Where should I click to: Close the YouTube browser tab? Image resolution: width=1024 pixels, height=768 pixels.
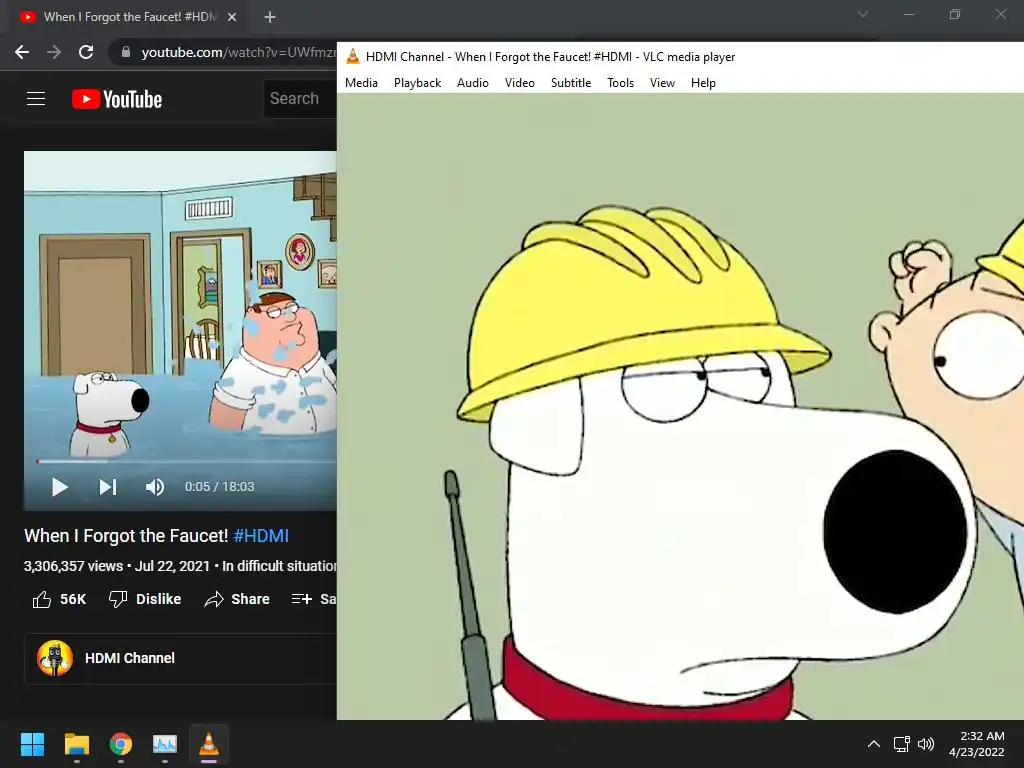(x=232, y=17)
